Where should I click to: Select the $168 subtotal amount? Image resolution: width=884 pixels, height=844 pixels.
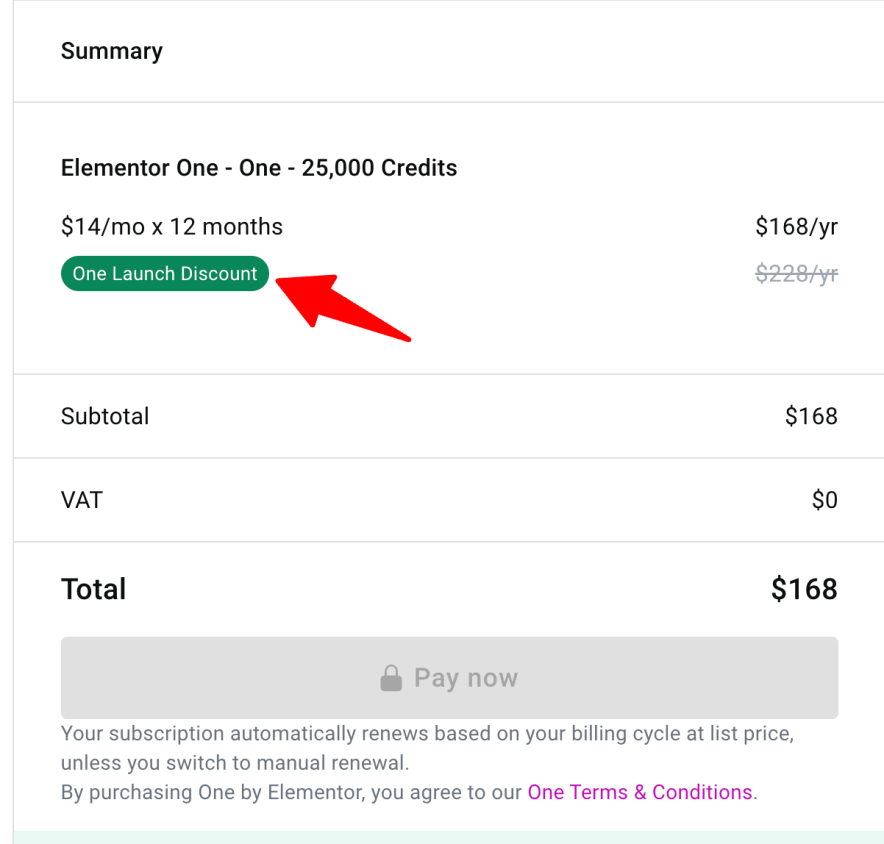pos(811,416)
